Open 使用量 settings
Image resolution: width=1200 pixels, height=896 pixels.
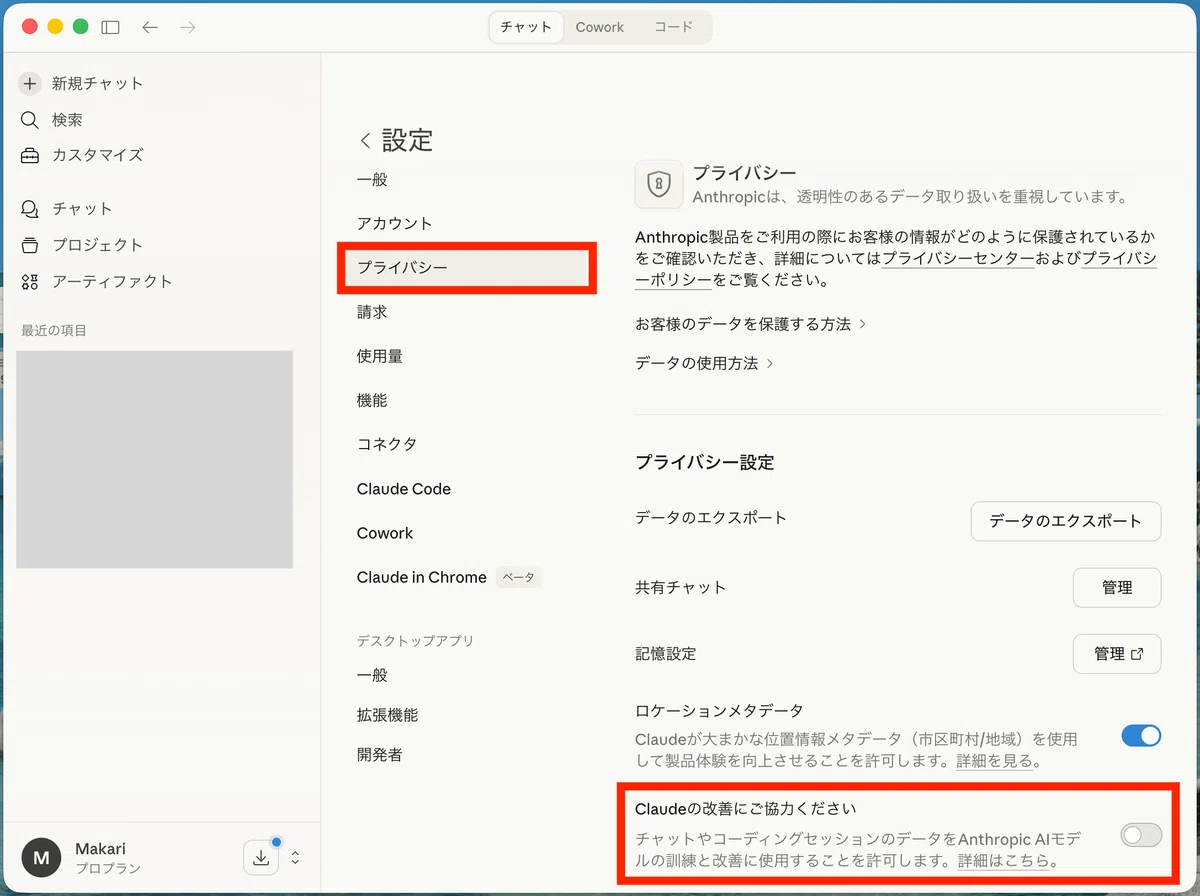click(x=380, y=356)
